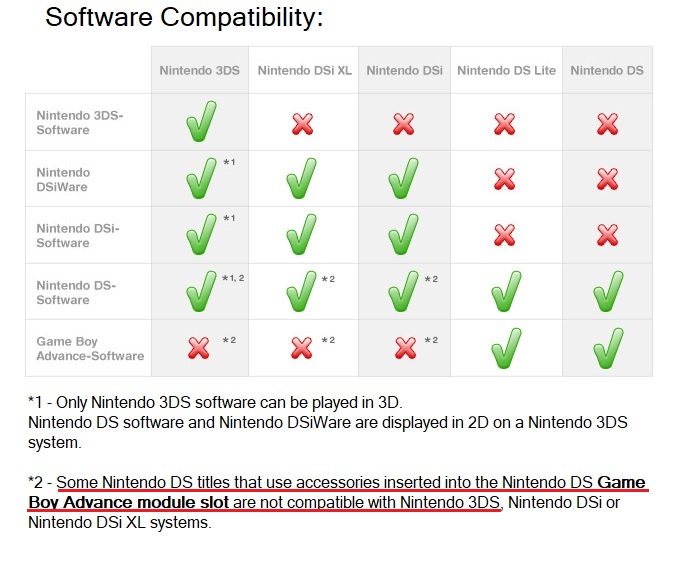Click the Nintendo 3DS-Software row label

80,123
